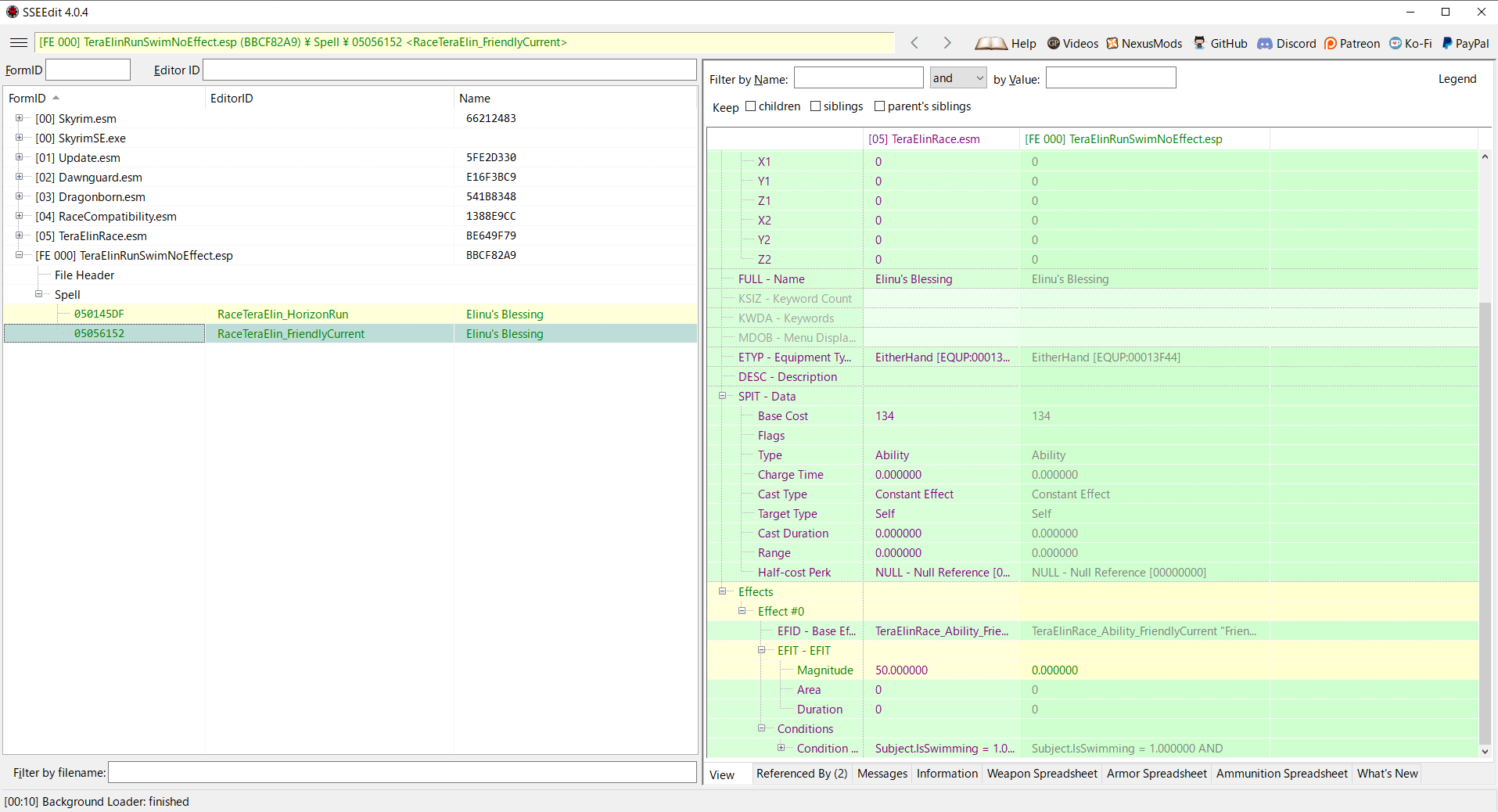Open the hamburger main menu icon
1498x812 pixels.
19,43
